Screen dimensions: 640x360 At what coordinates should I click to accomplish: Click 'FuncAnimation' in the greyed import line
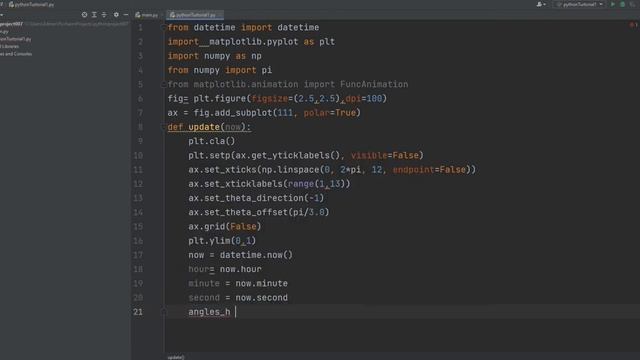click(x=374, y=84)
